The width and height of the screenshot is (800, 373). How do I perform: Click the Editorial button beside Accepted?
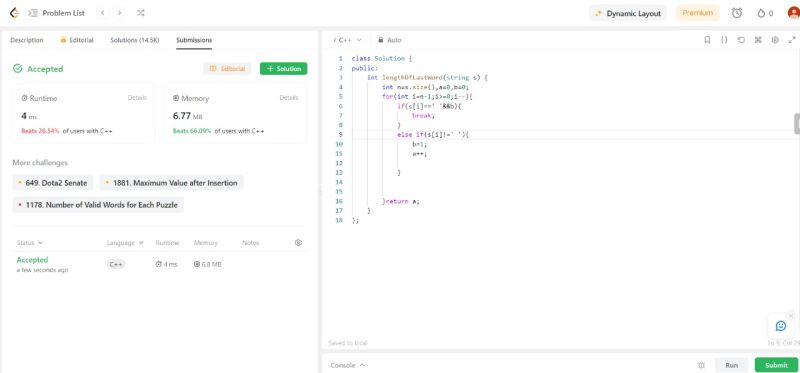point(227,69)
